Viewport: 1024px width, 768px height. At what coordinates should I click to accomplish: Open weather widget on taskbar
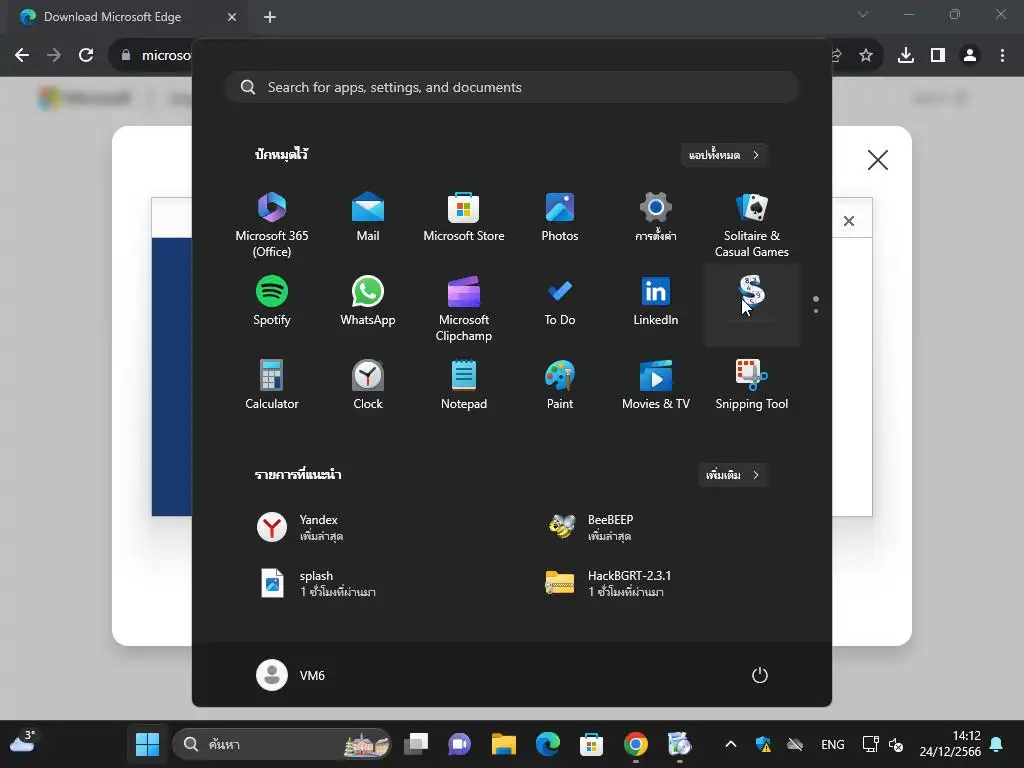click(23, 743)
